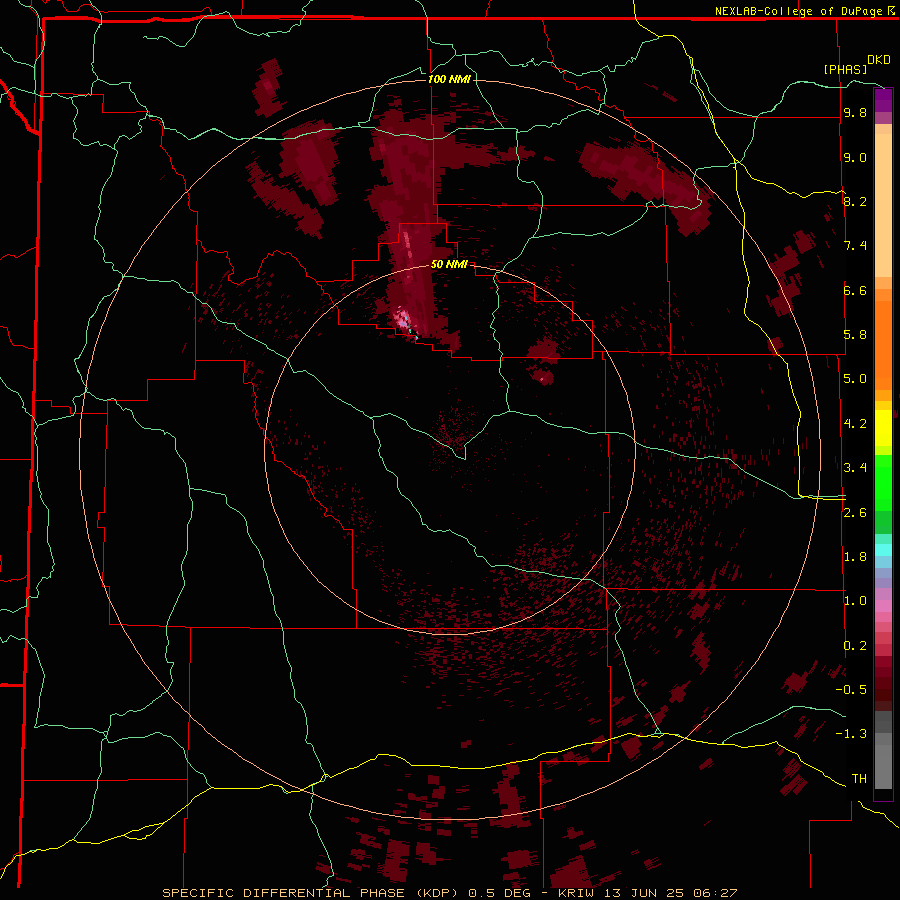Click the 50 NMI range ring label
The height and width of the screenshot is (900, 900).
[x=449, y=265]
